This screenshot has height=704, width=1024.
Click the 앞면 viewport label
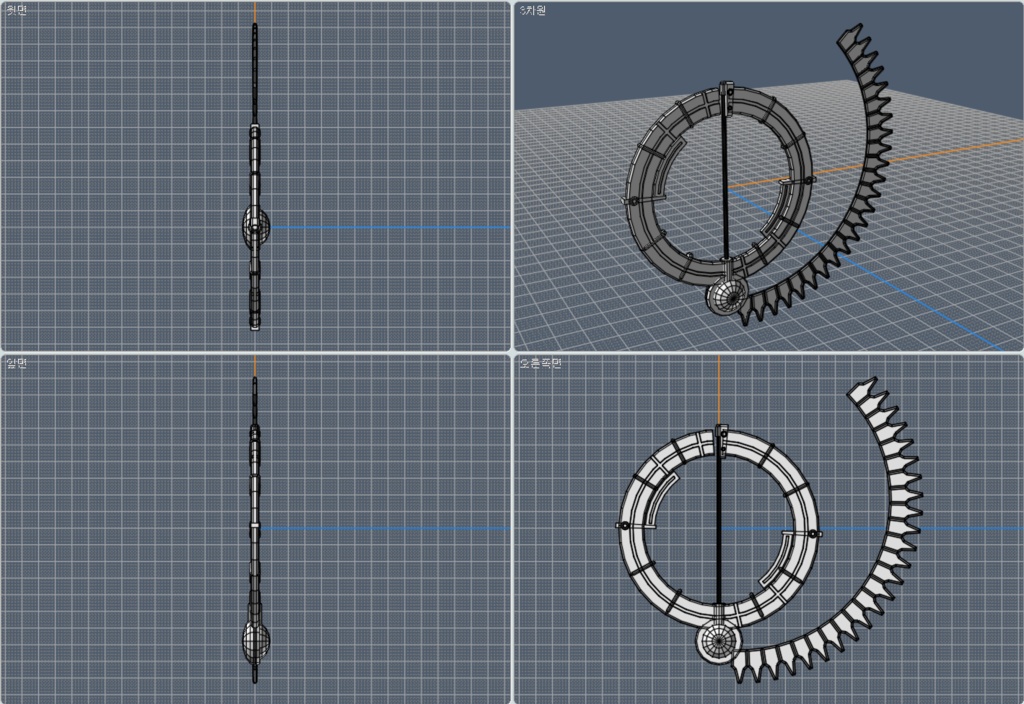point(18,361)
